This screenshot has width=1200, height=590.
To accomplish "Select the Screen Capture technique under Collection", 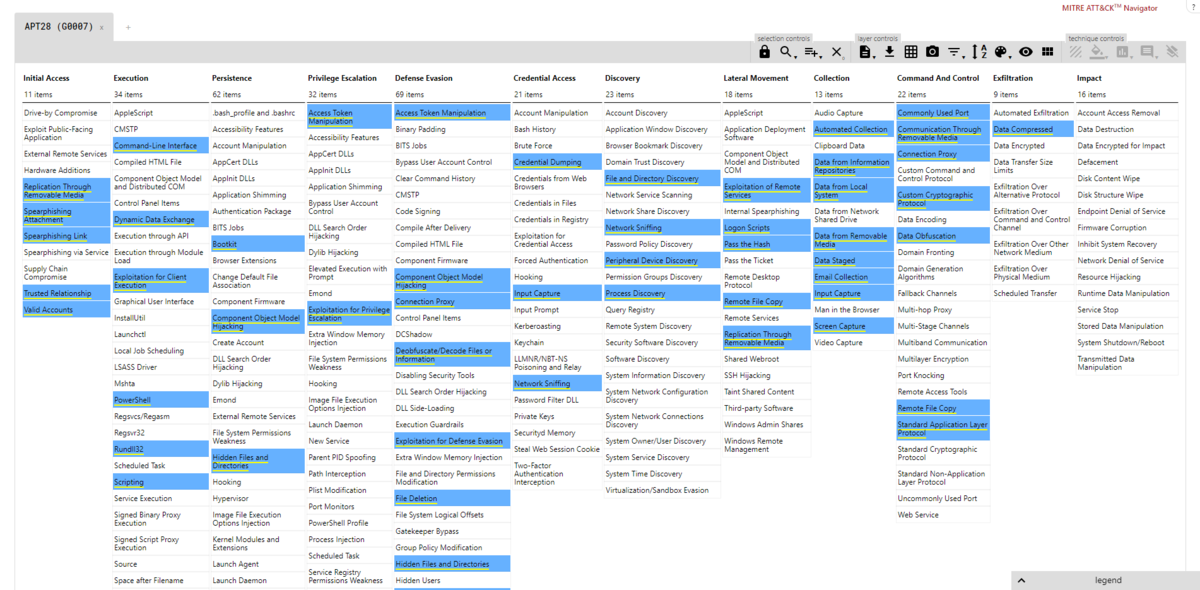I will [852, 326].
